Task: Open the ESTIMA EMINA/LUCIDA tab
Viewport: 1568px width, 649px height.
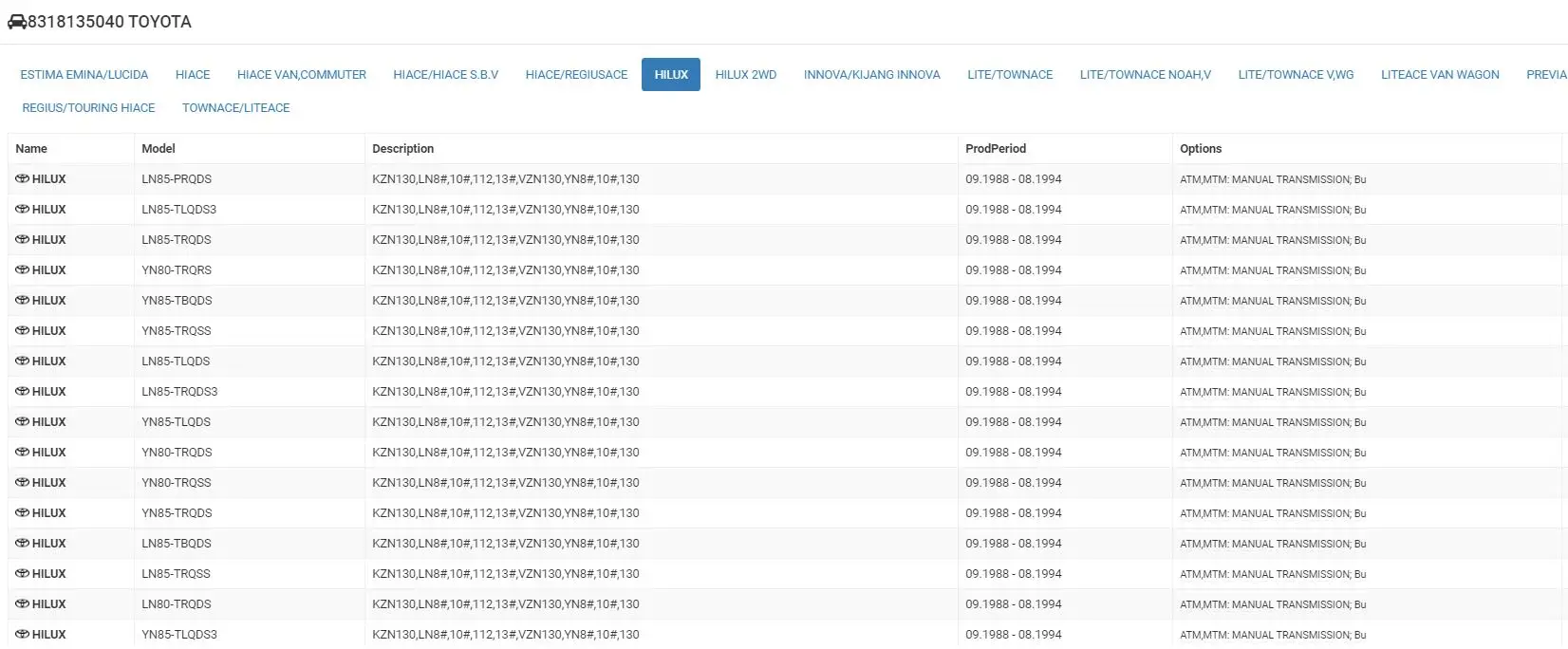Action: coord(84,74)
